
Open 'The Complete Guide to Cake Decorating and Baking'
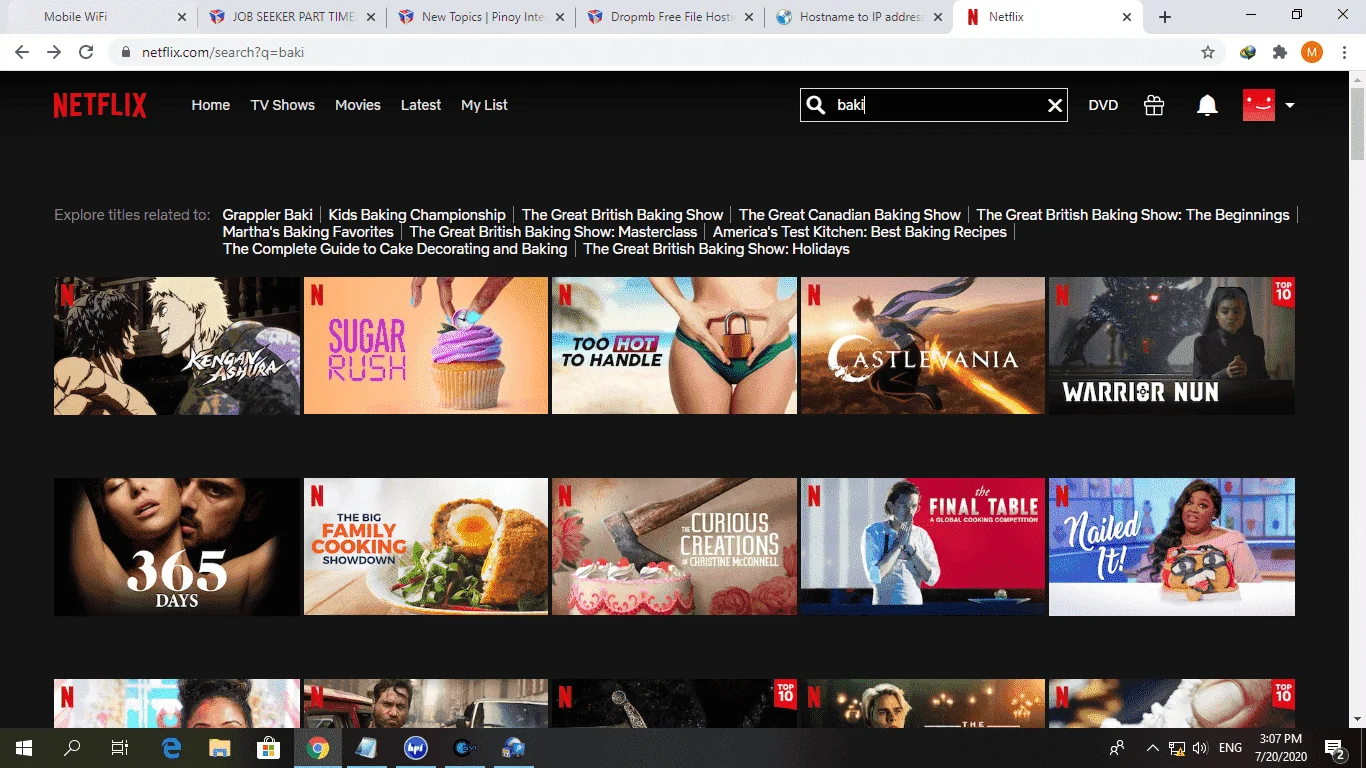(395, 249)
